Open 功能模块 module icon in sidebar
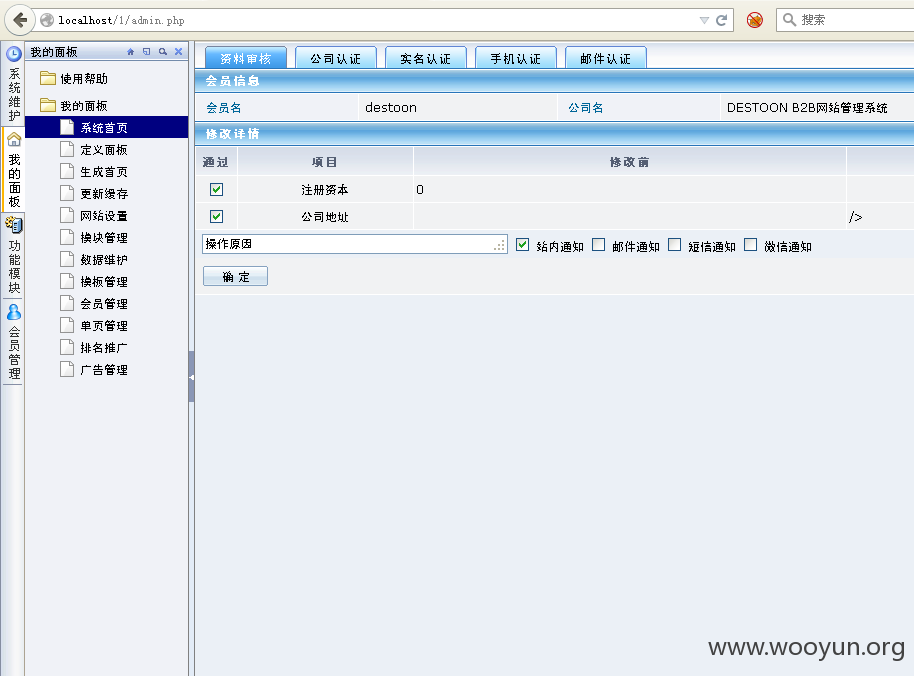This screenshot has width=914, height=676. coord(14,224)
